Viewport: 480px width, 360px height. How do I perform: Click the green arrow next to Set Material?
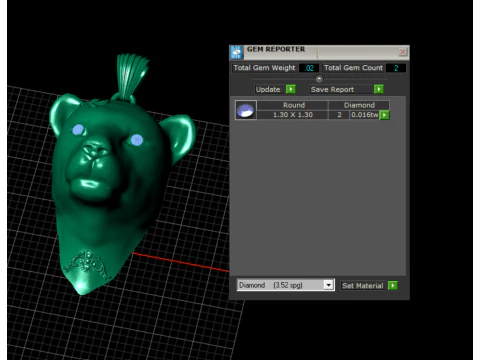(x=393, y=286)
